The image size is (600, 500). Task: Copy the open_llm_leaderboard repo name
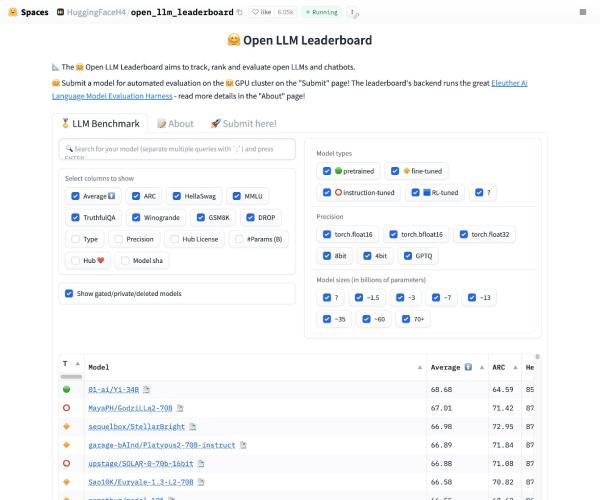click(x=240, y=12)
